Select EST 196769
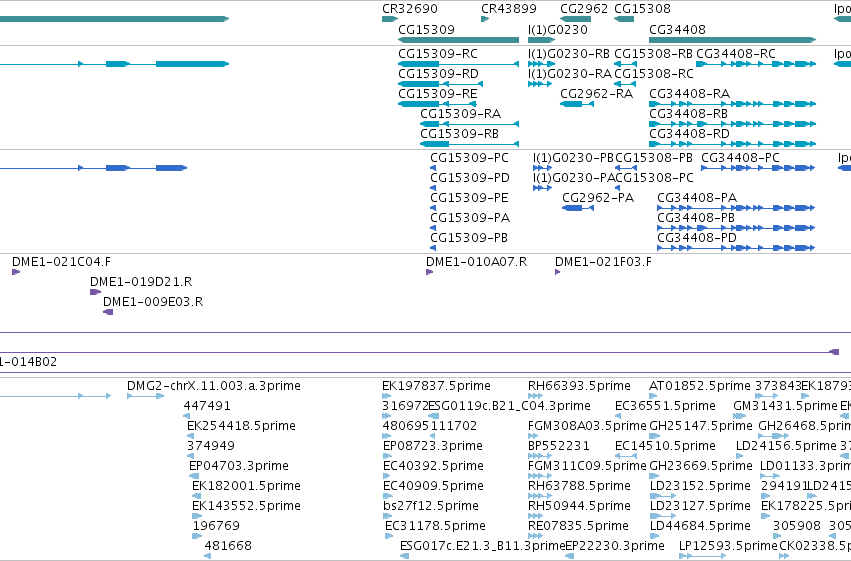851x561 pixels. tap(197, 537)
